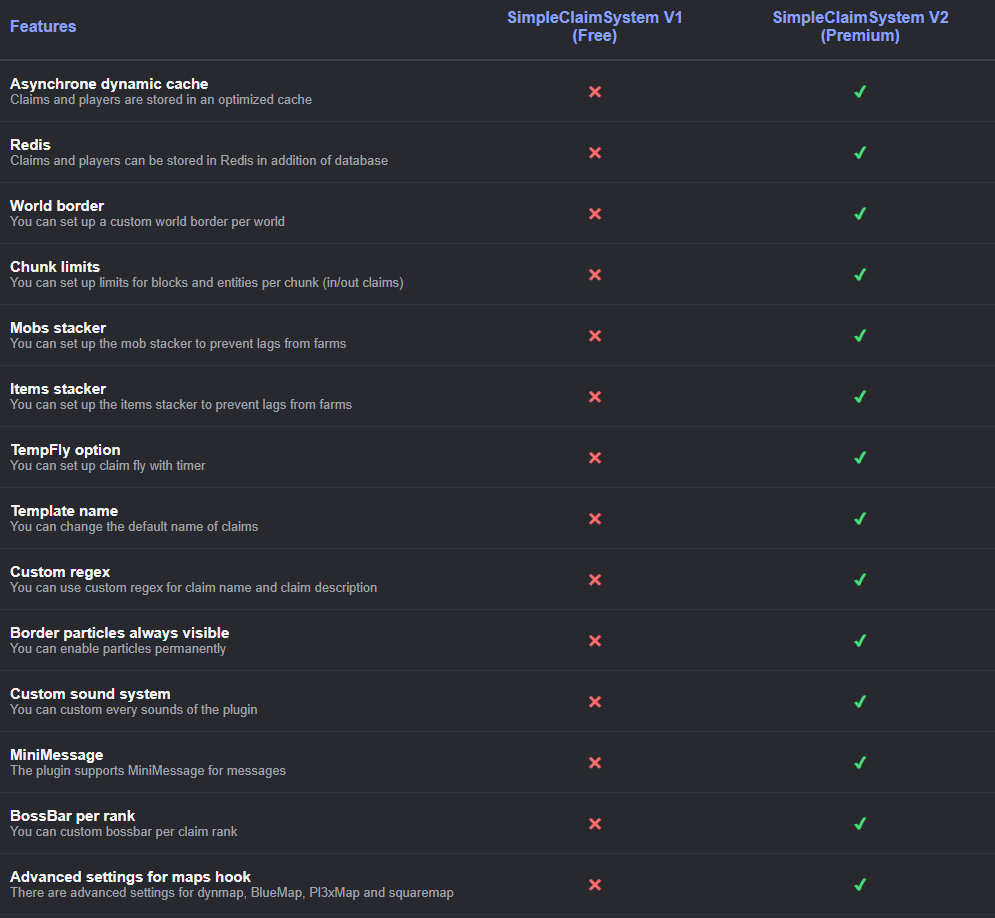Click the green check in Custom sound system row
The image size is (995, 918).
pos(860,702)
